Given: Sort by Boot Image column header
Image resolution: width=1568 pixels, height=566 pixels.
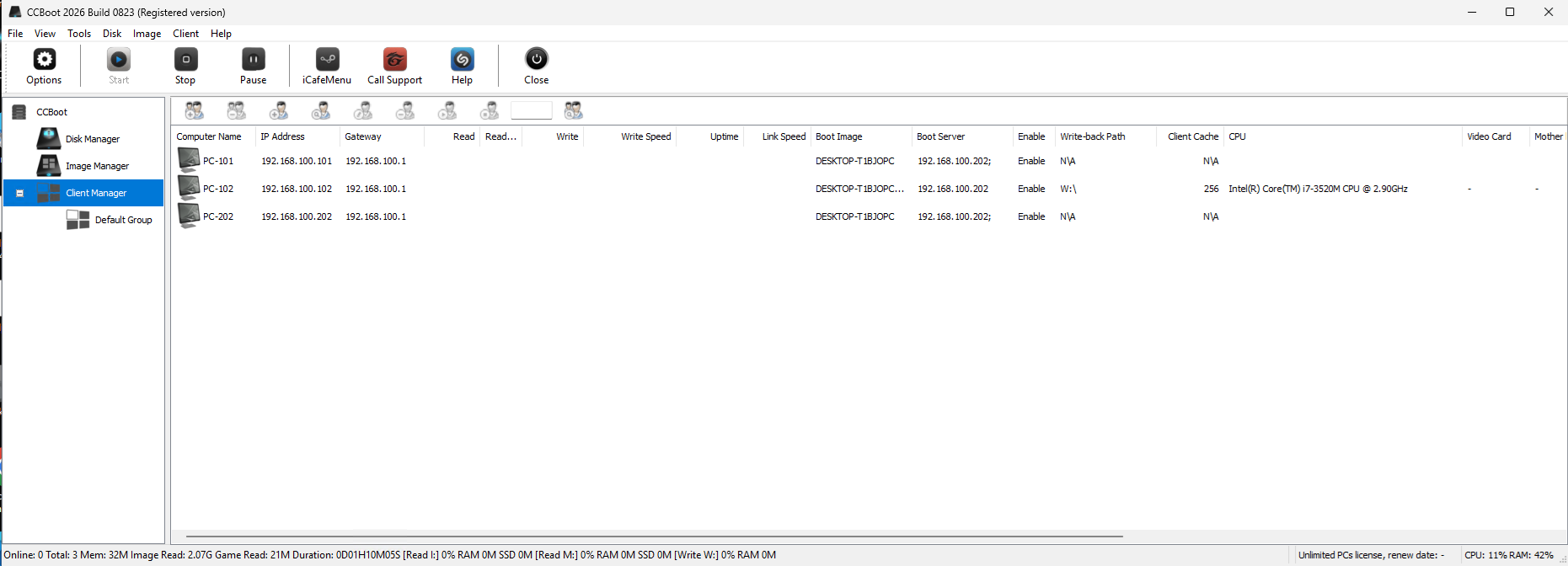Looking at the screenshot, I should tap(861, 136).
